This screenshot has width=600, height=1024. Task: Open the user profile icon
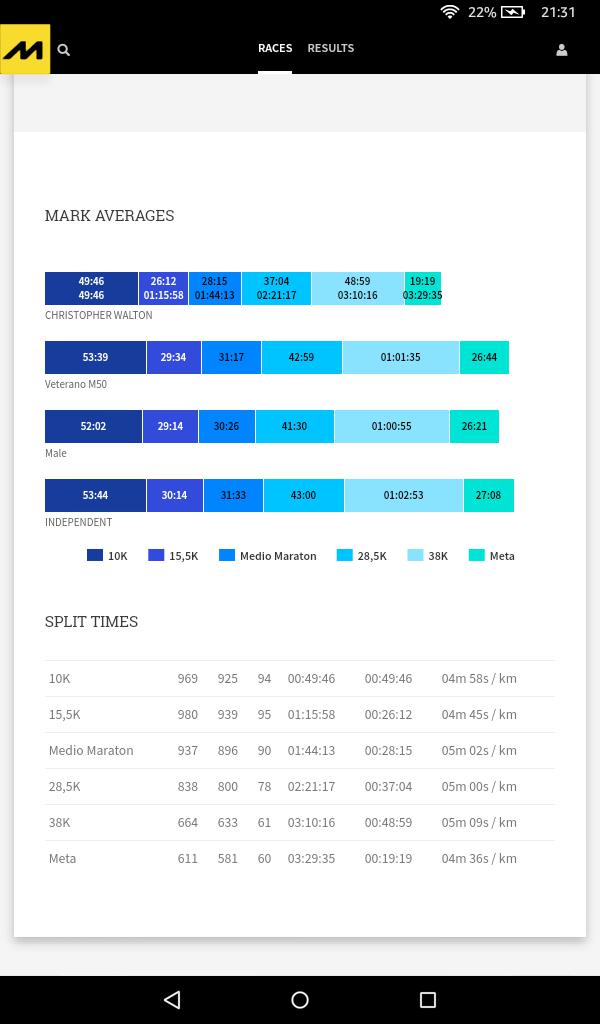[561, 50]
